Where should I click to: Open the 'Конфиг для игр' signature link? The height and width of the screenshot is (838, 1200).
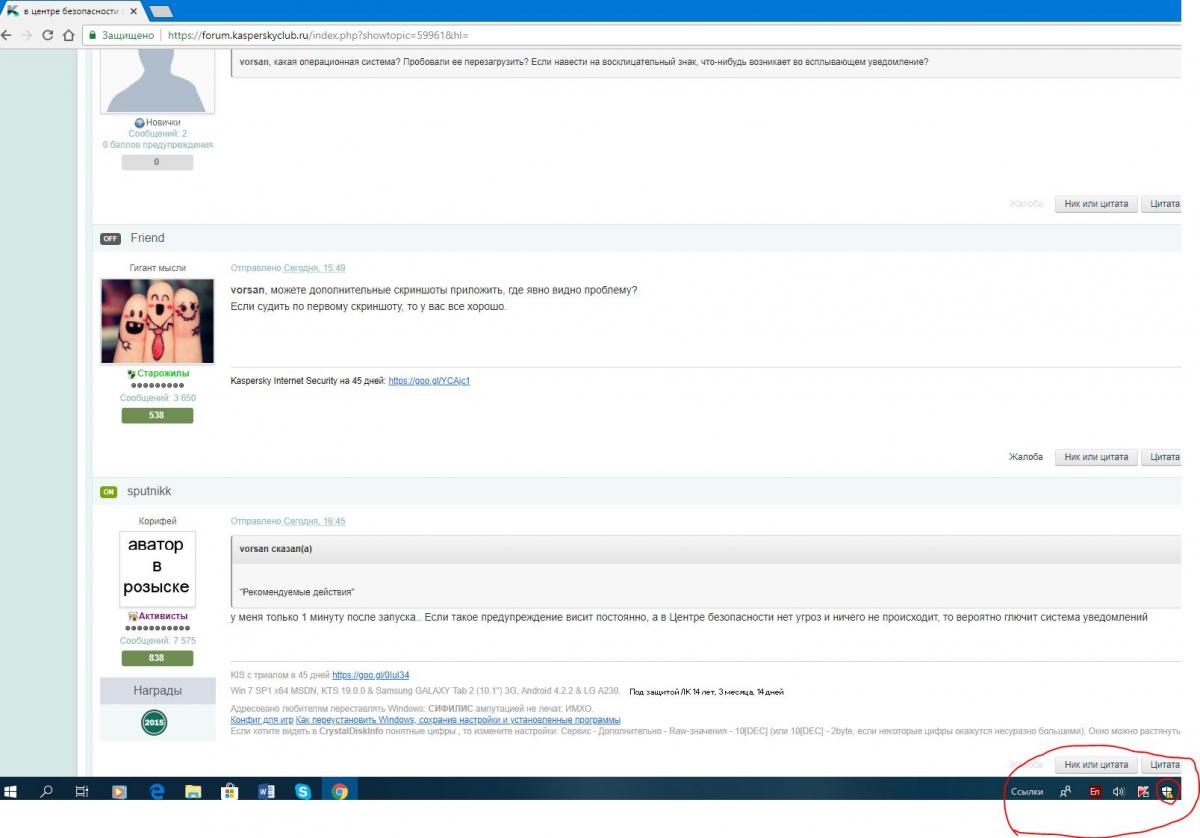[262, 720]
